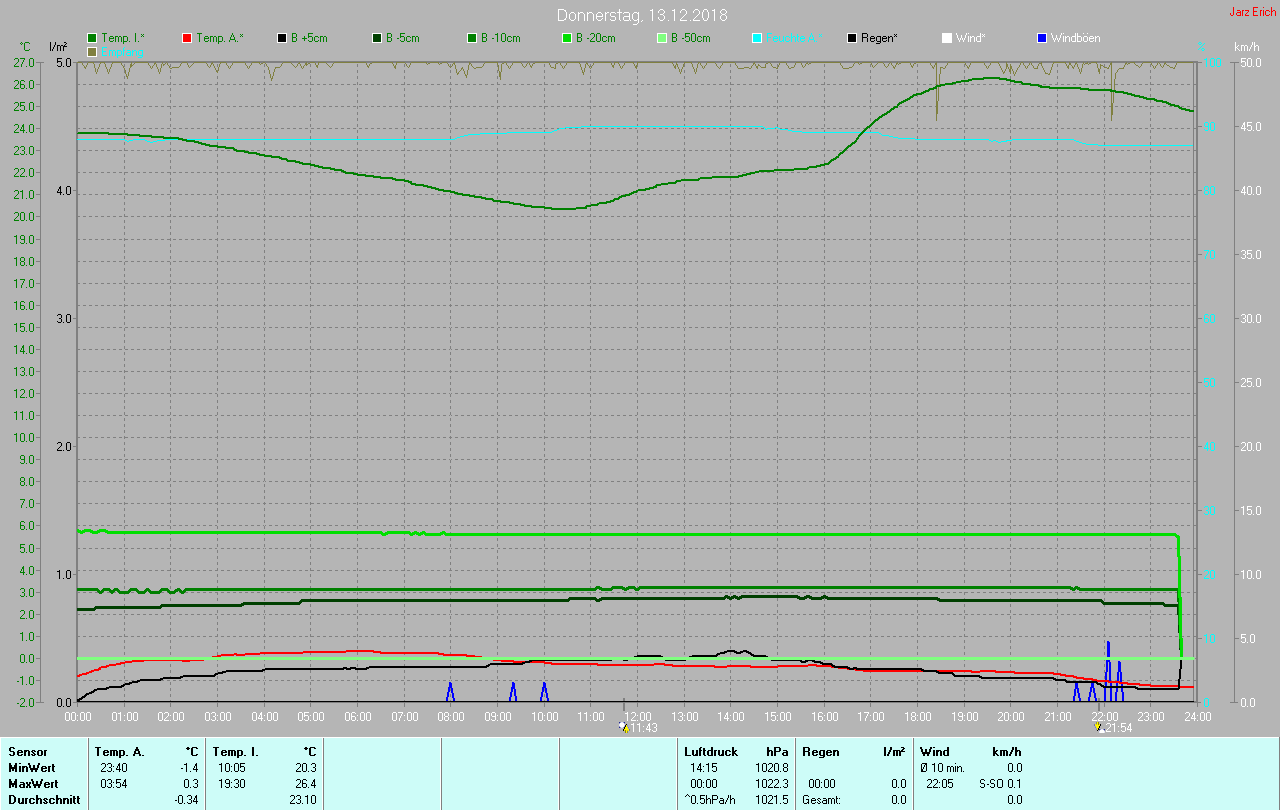
Task: Click the Jarz Erich label
Action: (x=1252, y=12)
